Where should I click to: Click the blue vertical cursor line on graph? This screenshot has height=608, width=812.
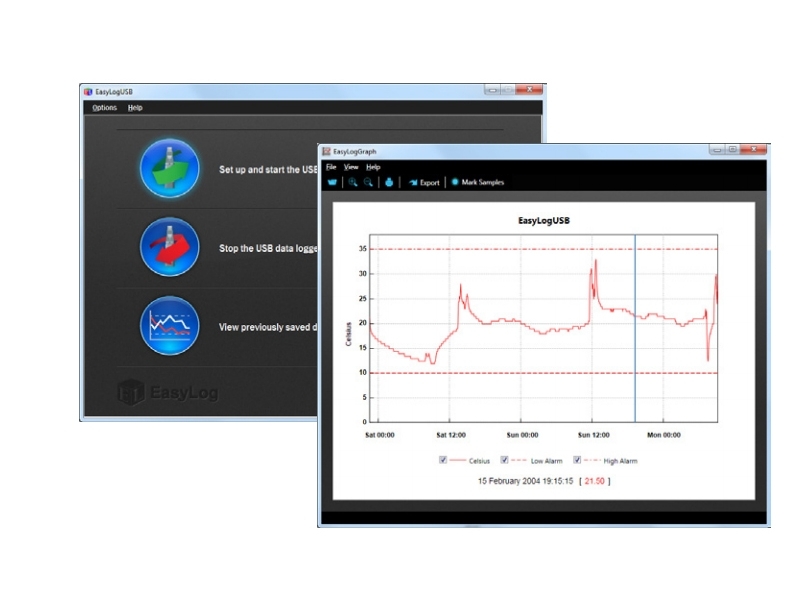635,328
